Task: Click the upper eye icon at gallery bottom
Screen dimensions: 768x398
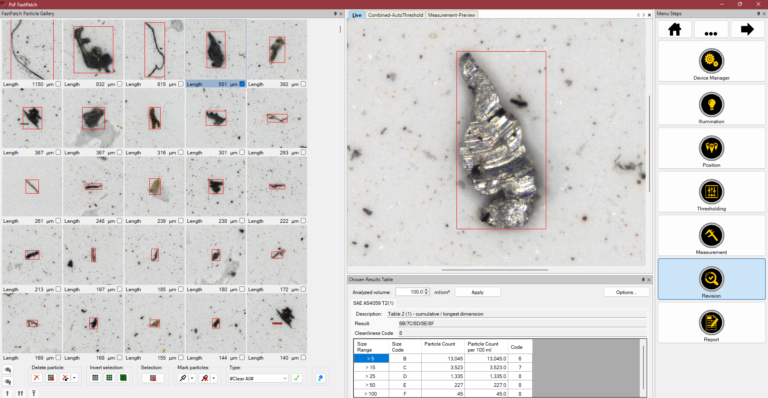Action: [8, 370]
